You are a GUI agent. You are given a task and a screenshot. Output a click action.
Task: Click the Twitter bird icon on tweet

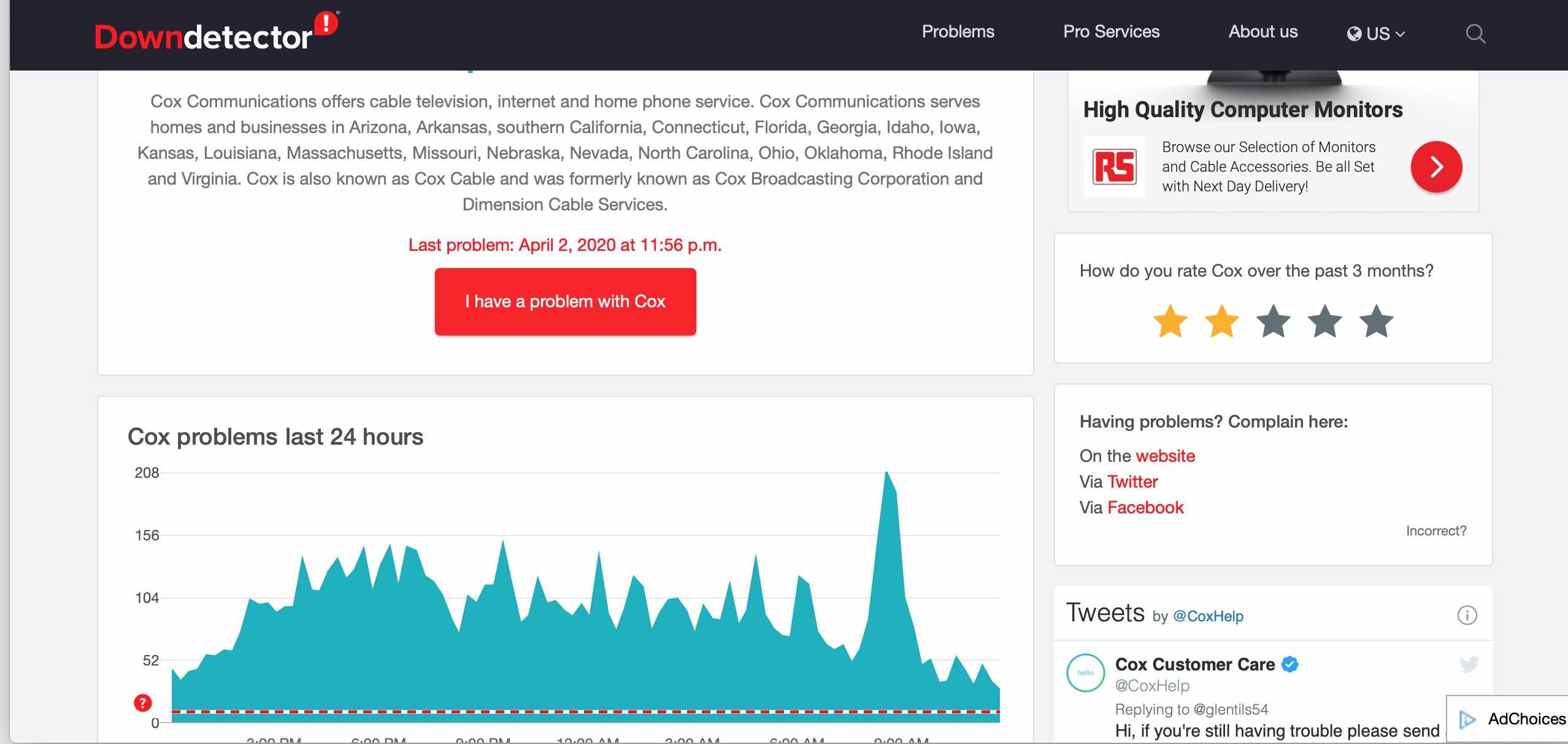pos(1469,664)
